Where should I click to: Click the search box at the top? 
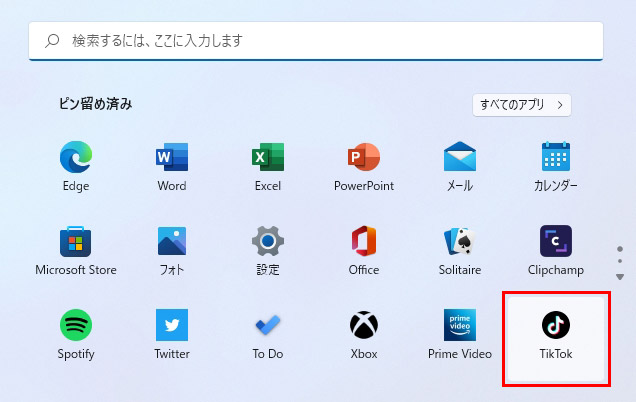316,41
